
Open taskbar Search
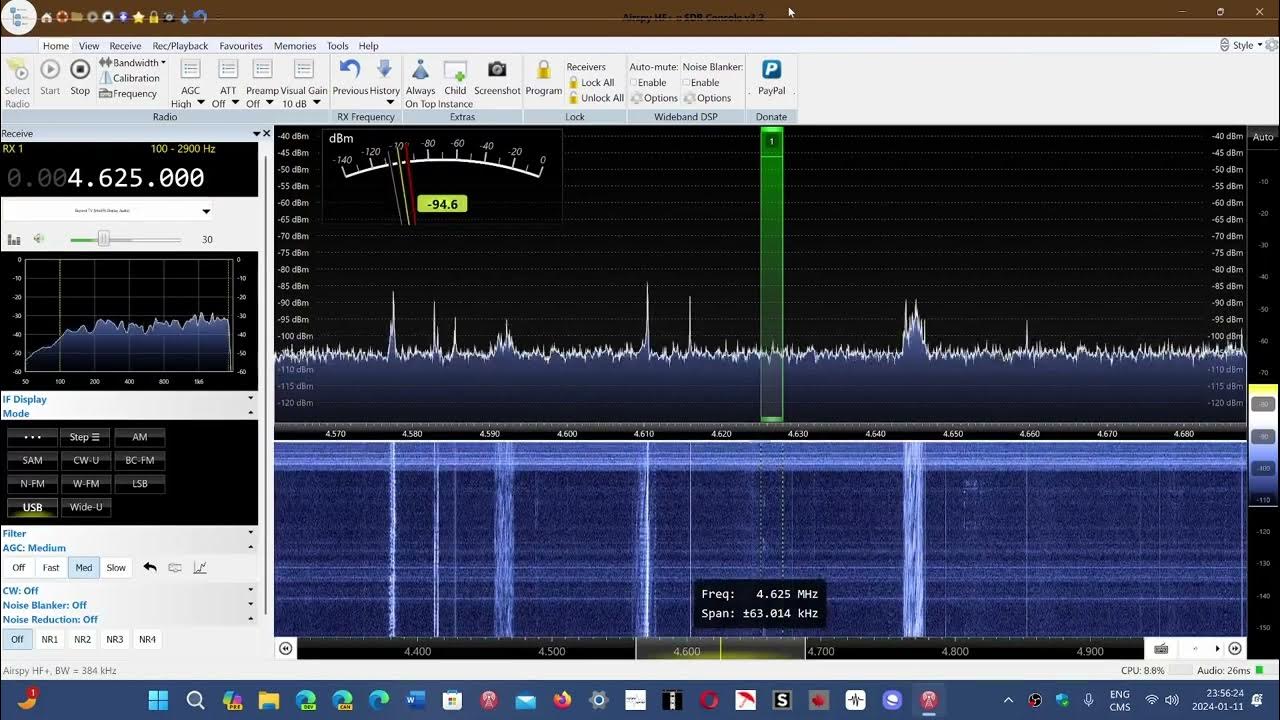click(x=195, y=700)
